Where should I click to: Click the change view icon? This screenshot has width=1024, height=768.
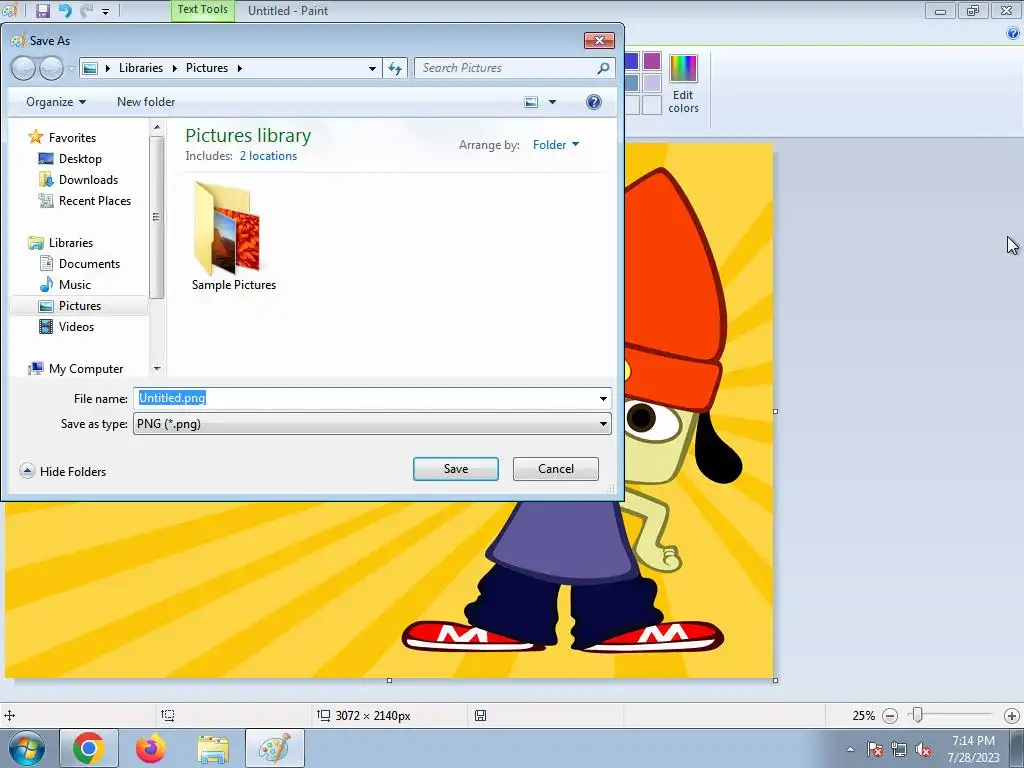pos(532,102)
